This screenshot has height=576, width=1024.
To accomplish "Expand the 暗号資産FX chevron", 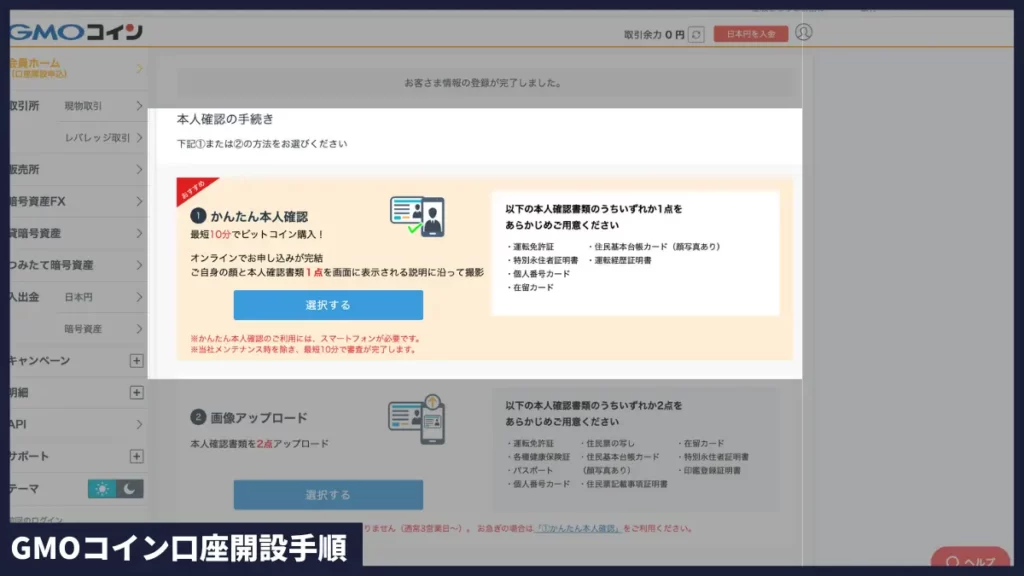I will (139, 201).
